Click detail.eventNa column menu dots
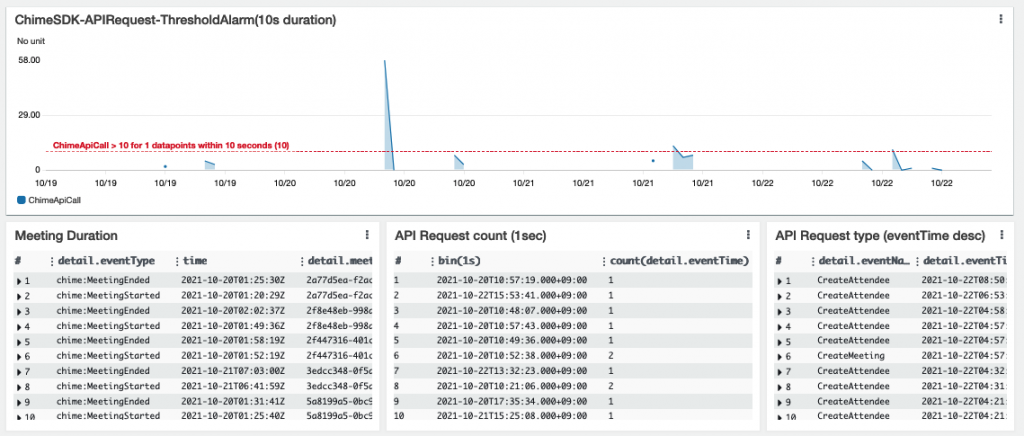 (x=811, y=261)
